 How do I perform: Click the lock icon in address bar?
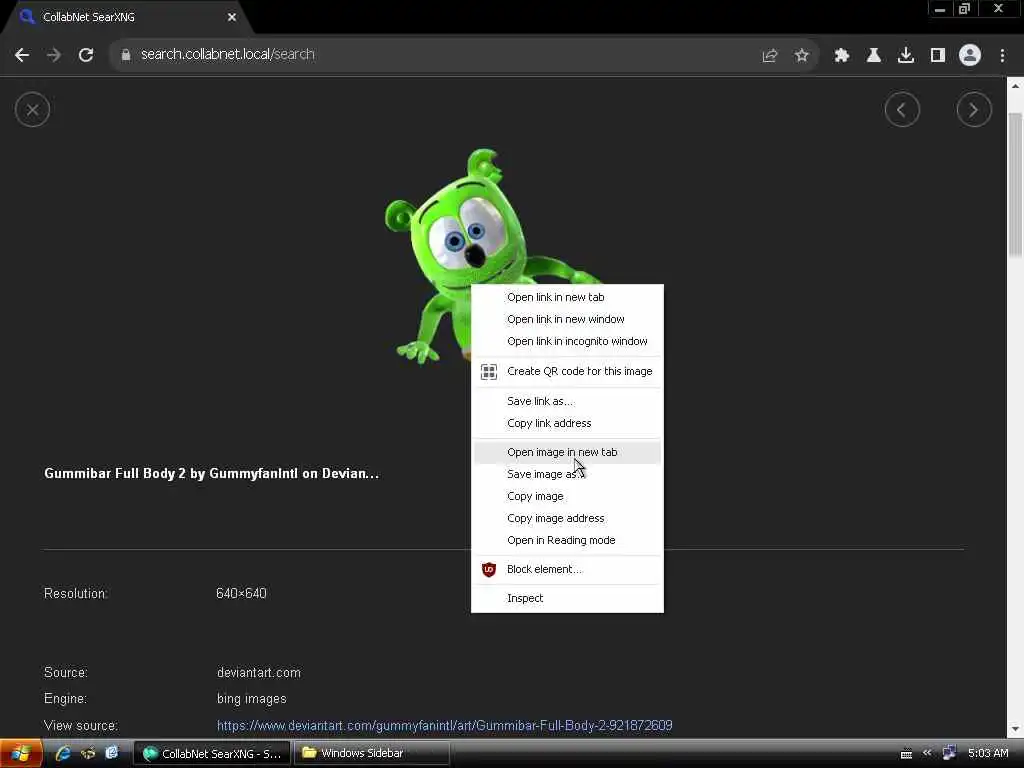126,55
